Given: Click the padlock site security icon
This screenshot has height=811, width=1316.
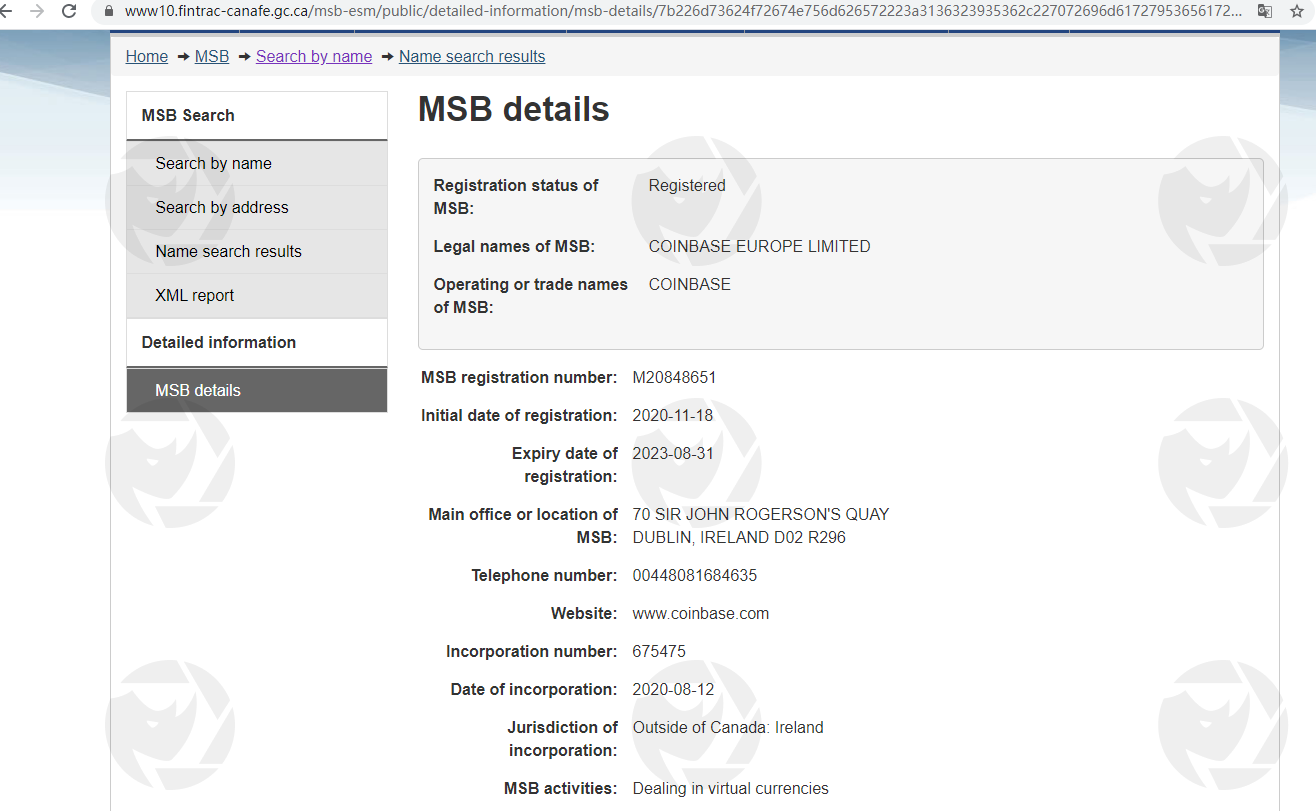Looking at the screenshot, I should (108, 11).
